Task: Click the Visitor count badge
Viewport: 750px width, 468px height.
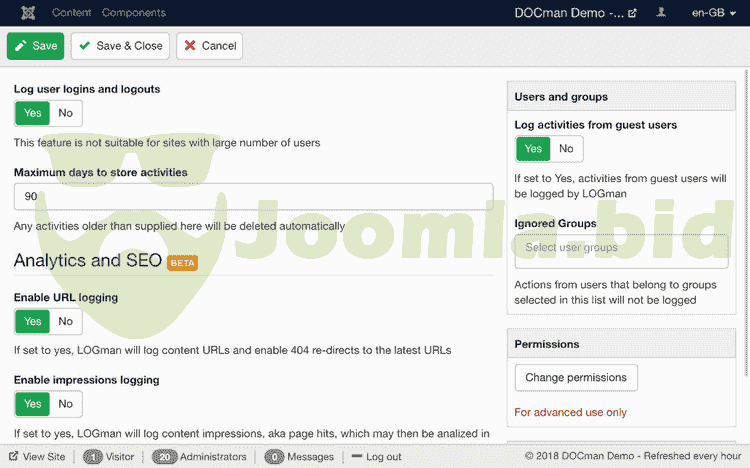Action: (x=93, y=457)
